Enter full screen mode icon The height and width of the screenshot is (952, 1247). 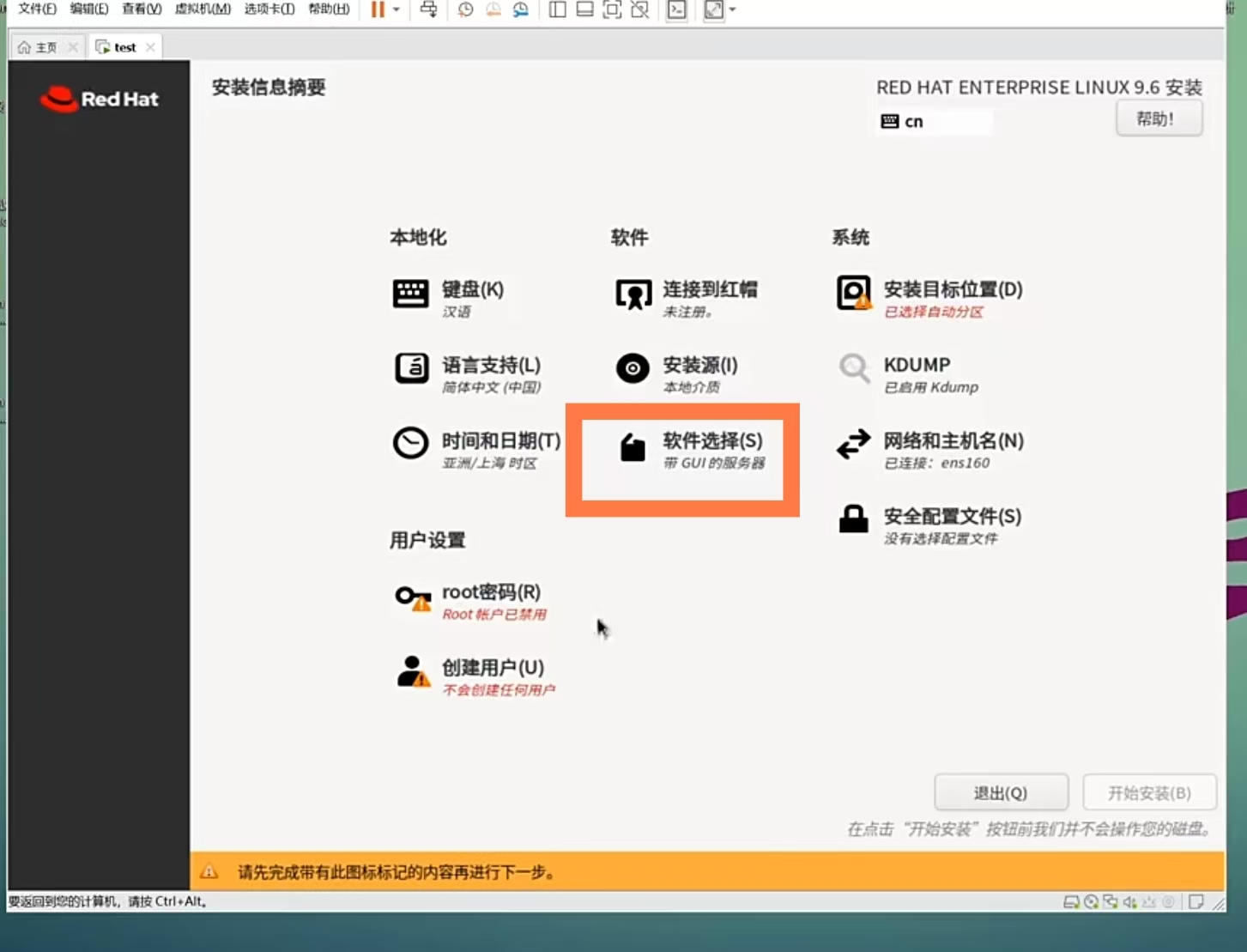coord(612,9)
